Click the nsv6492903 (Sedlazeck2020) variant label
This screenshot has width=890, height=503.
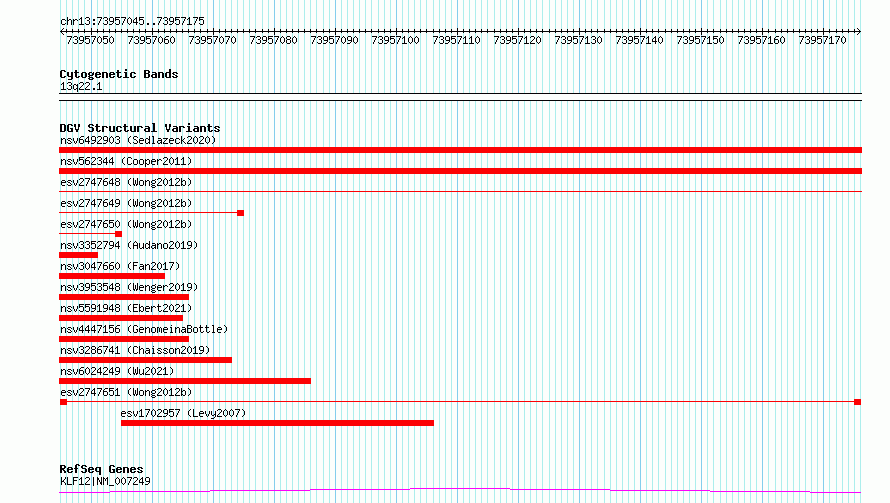pyautogui.click(x=138, y=140)
